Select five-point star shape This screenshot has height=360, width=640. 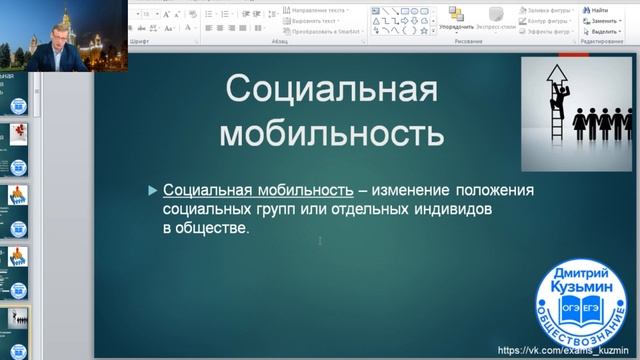pos(424,30)
